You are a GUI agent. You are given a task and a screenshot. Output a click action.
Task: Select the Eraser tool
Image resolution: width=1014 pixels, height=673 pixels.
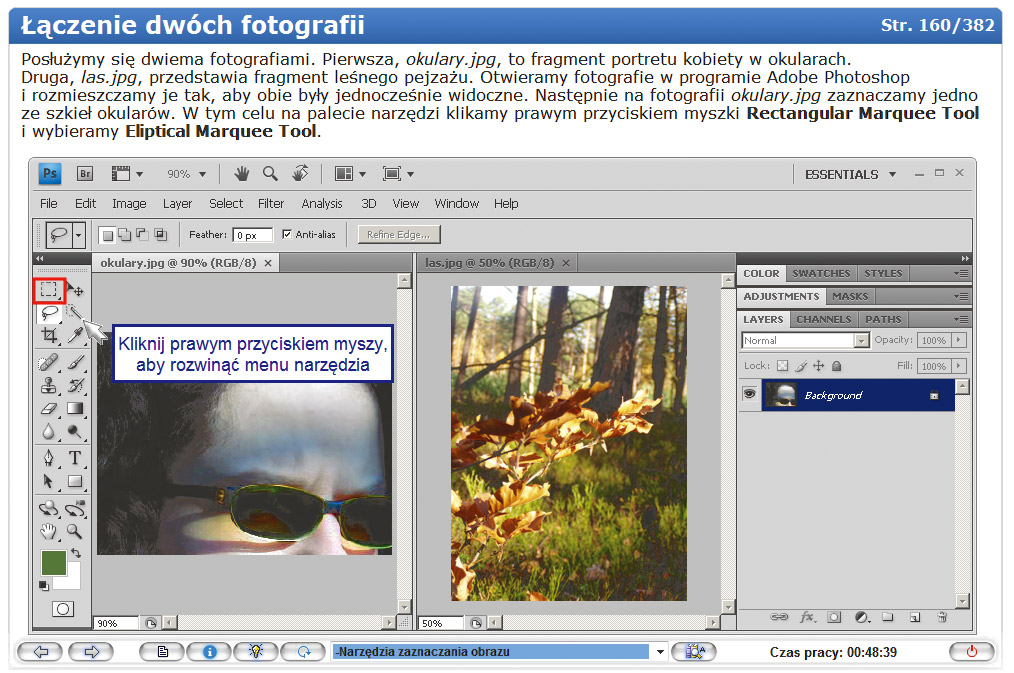47,408
